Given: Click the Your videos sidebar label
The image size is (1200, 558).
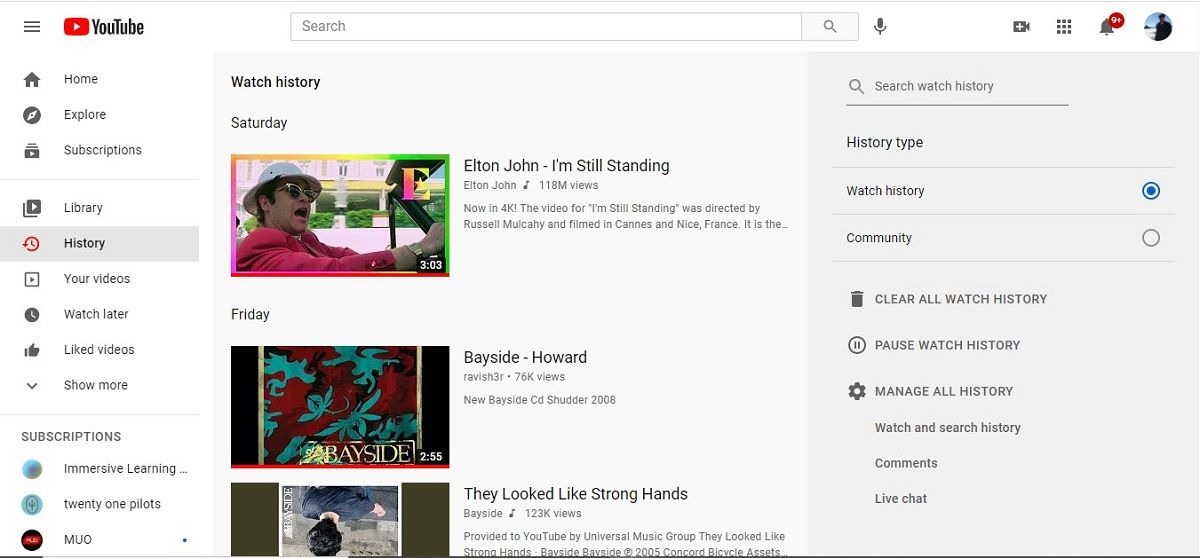Looking at the screenshot, I should click(x=97, y=279).
